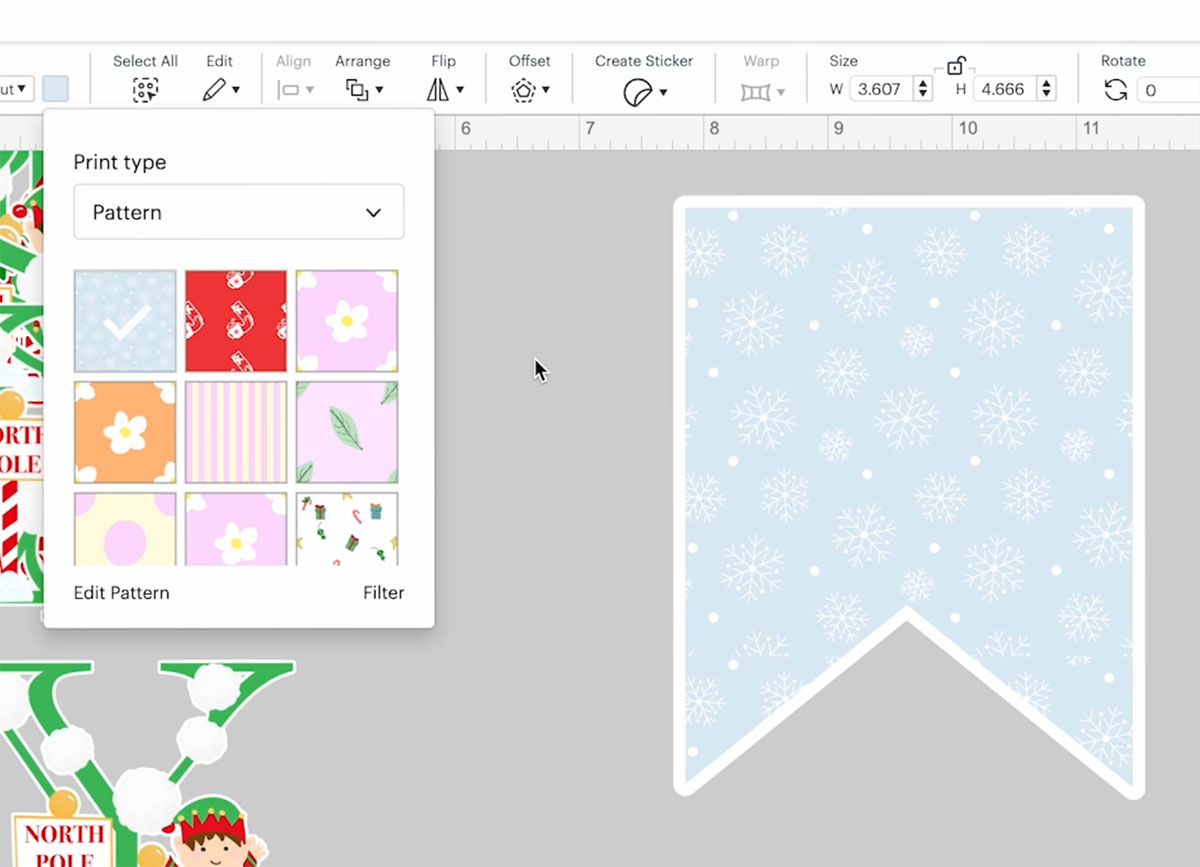Choose the pink green leaf pattern
This screenshot has height=867, width=1200.
[x=347, y=432]
